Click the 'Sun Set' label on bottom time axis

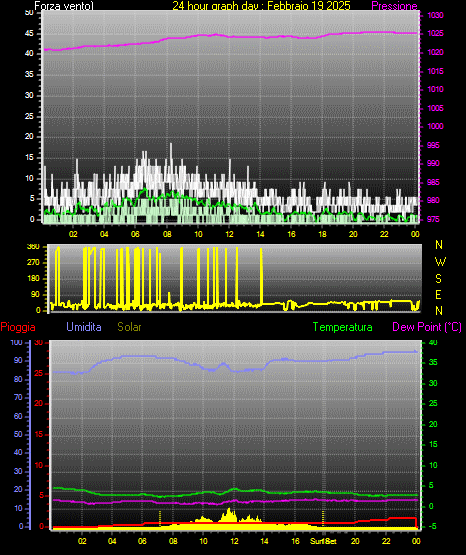323,541
